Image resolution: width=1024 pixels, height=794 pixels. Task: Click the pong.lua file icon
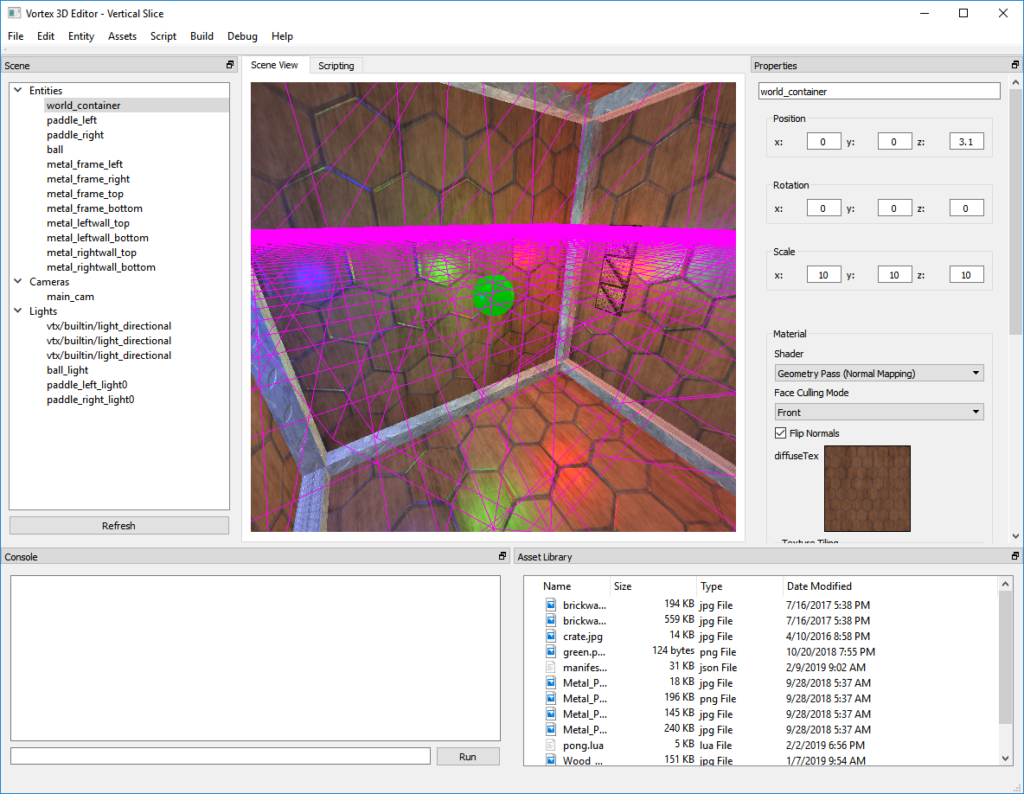(x=550, y=745)
